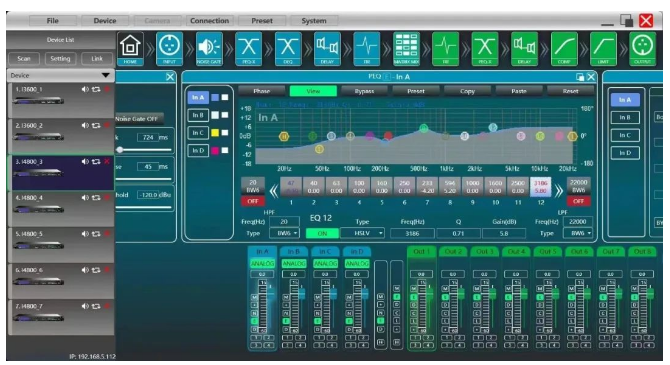Viewport: 670px width, 365px height.
Task: Click the Scan button
Action: coord(24,59)
